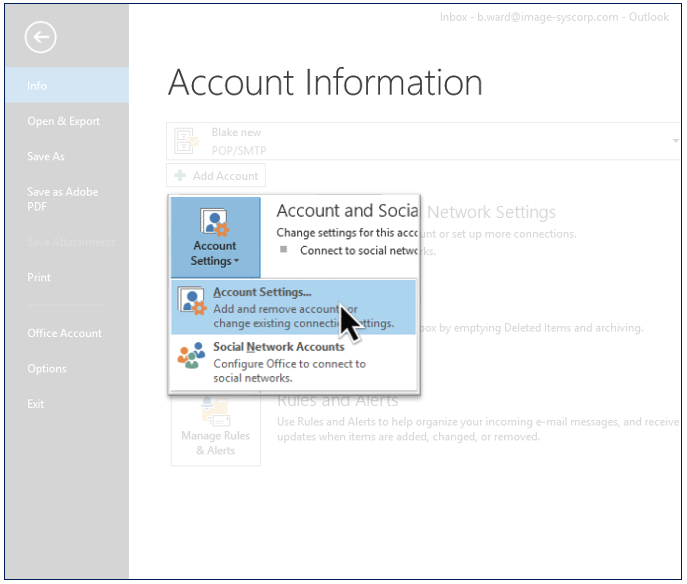Go to the Print page
This screenshot has height=584, width=687.
pos(39,277)
